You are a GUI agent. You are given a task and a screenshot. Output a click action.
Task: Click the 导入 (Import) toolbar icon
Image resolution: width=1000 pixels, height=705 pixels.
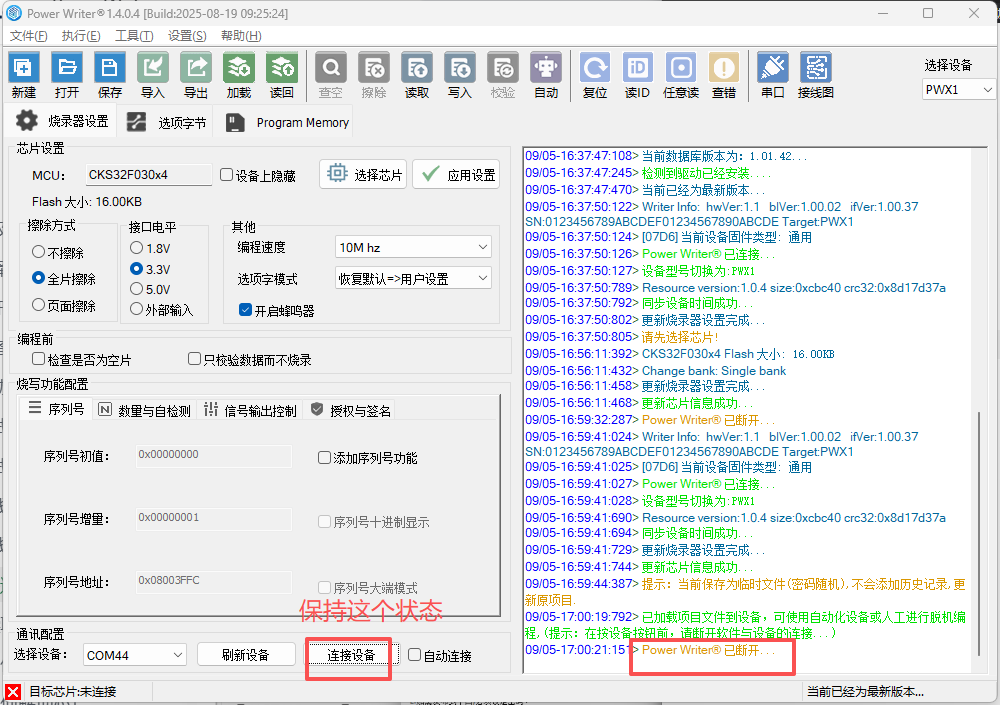tap(153, 68)
